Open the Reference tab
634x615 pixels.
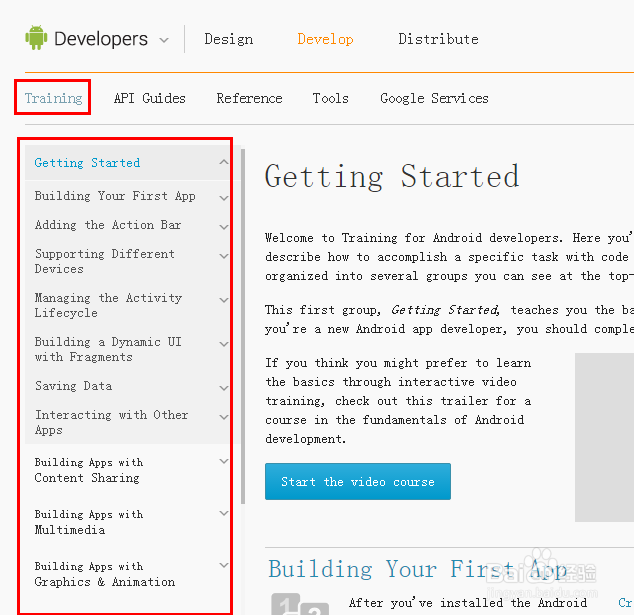(249, 98)
